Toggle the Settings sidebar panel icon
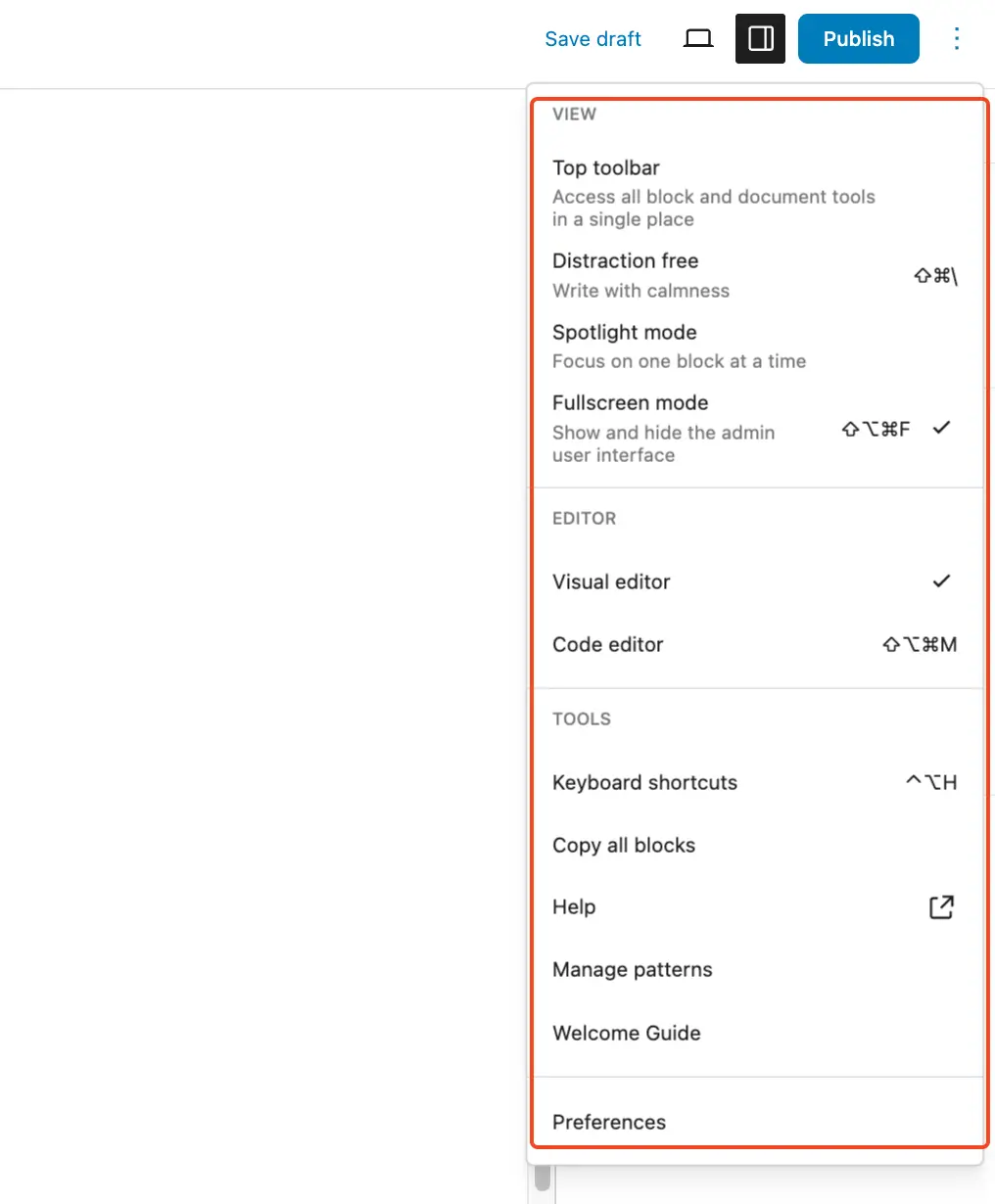 coord(760,38)
